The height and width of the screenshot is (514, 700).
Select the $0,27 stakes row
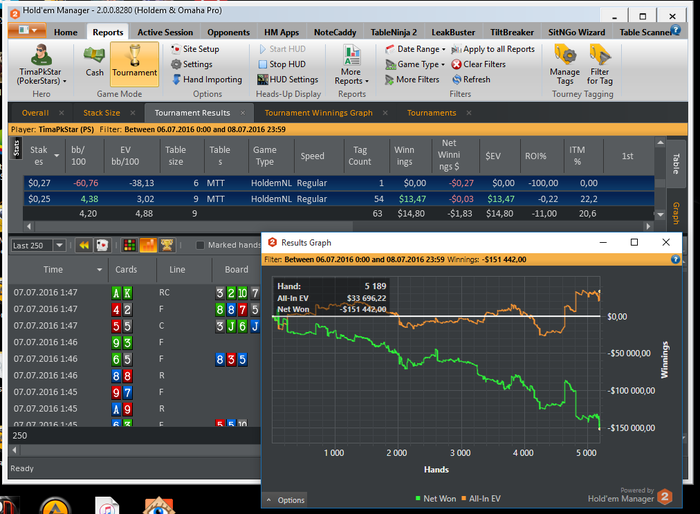[x=339, y=183]
